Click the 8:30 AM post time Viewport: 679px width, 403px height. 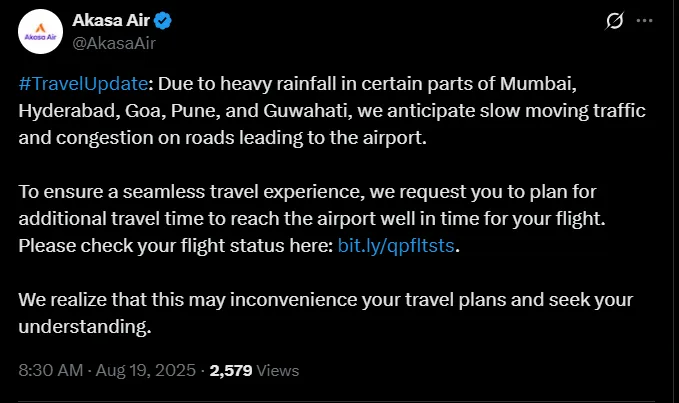point(53,371)
